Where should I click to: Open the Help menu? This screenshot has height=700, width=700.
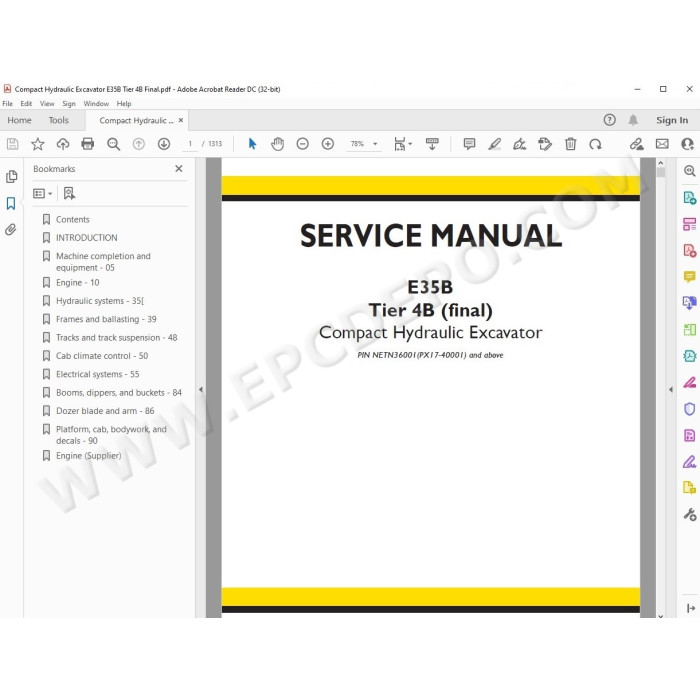click(x=124, y=104)
